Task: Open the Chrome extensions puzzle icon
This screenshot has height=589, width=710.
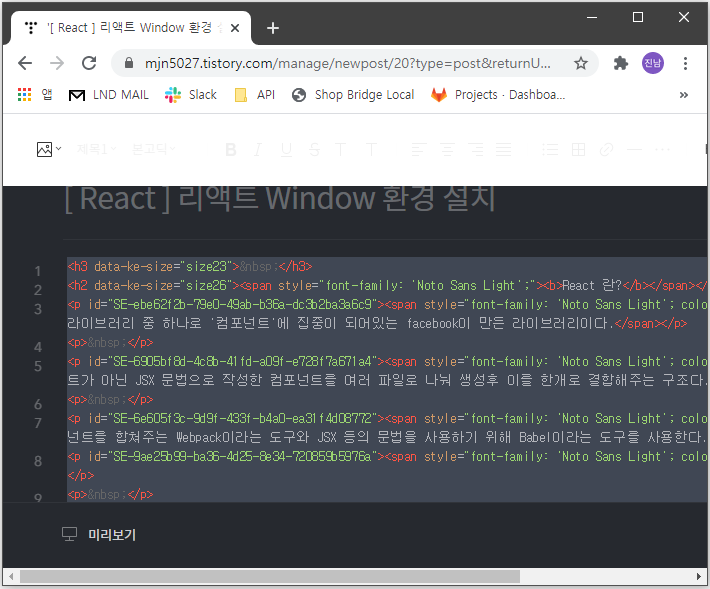Action: (x=621, y=63)
